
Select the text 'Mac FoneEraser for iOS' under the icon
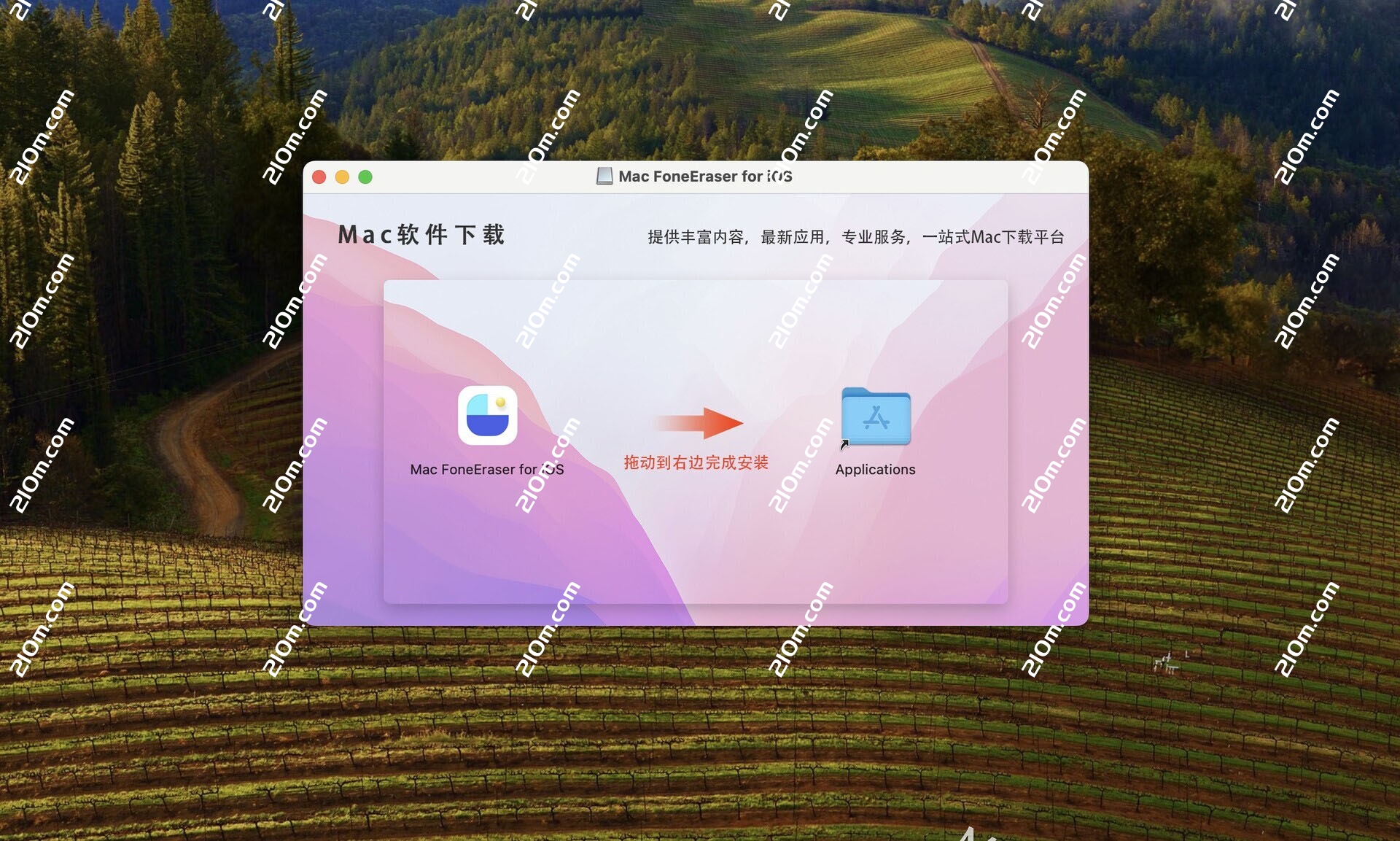(487, 470)
